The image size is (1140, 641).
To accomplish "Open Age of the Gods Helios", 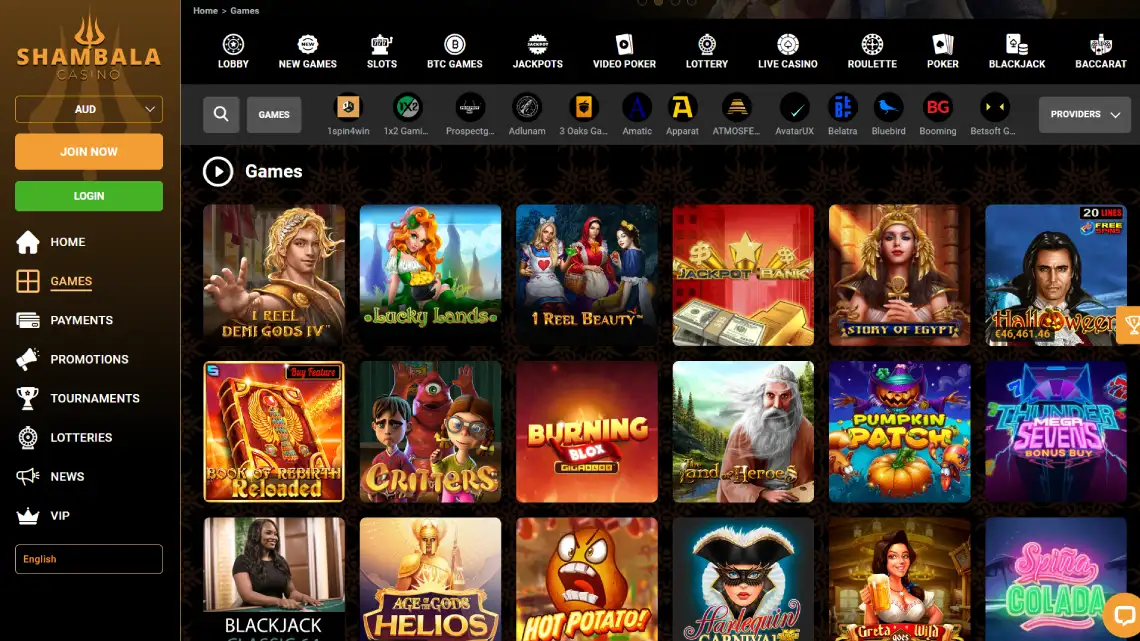I will [x=430, y=579].
